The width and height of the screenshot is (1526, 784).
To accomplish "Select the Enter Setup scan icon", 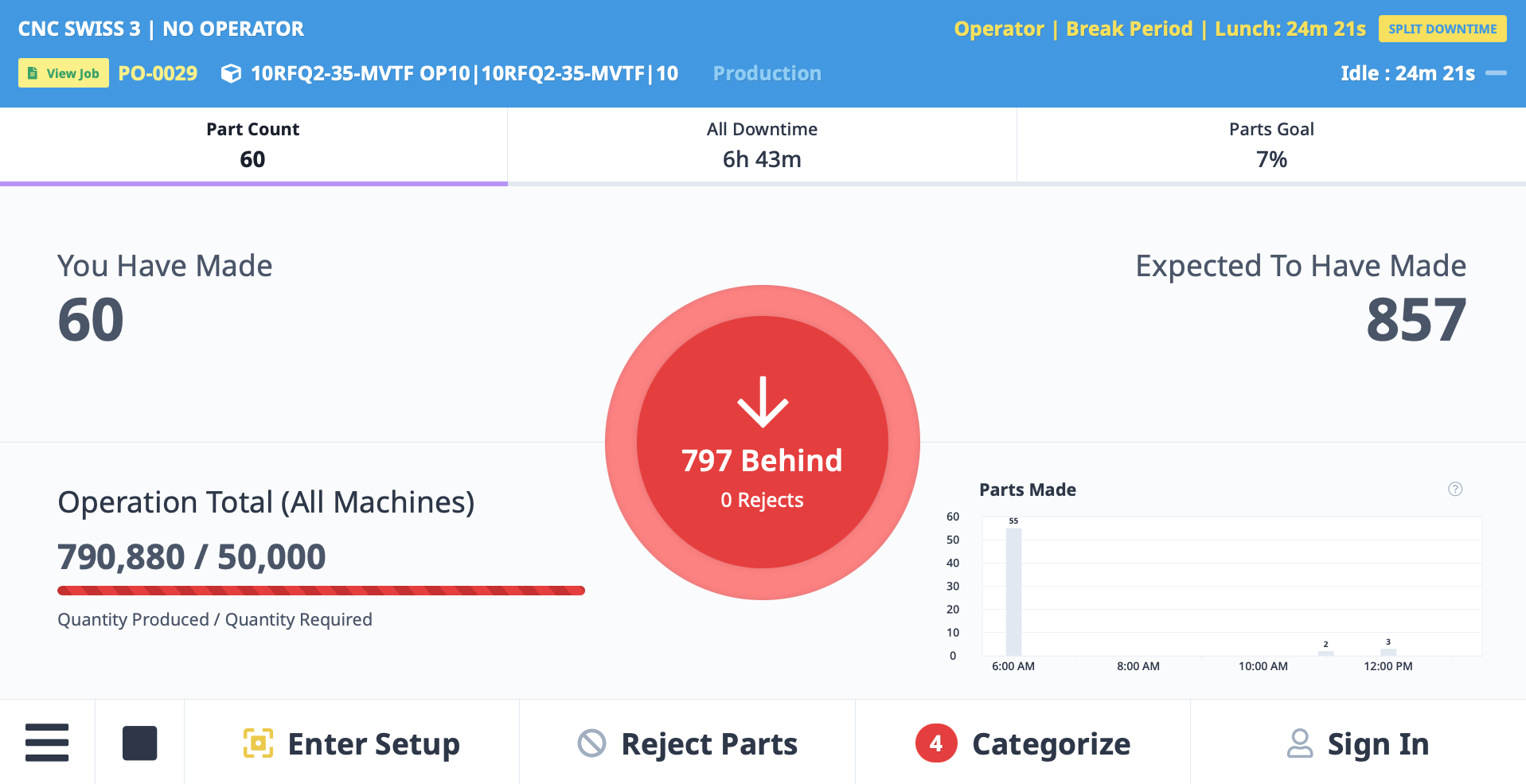I will click(259, 743).
